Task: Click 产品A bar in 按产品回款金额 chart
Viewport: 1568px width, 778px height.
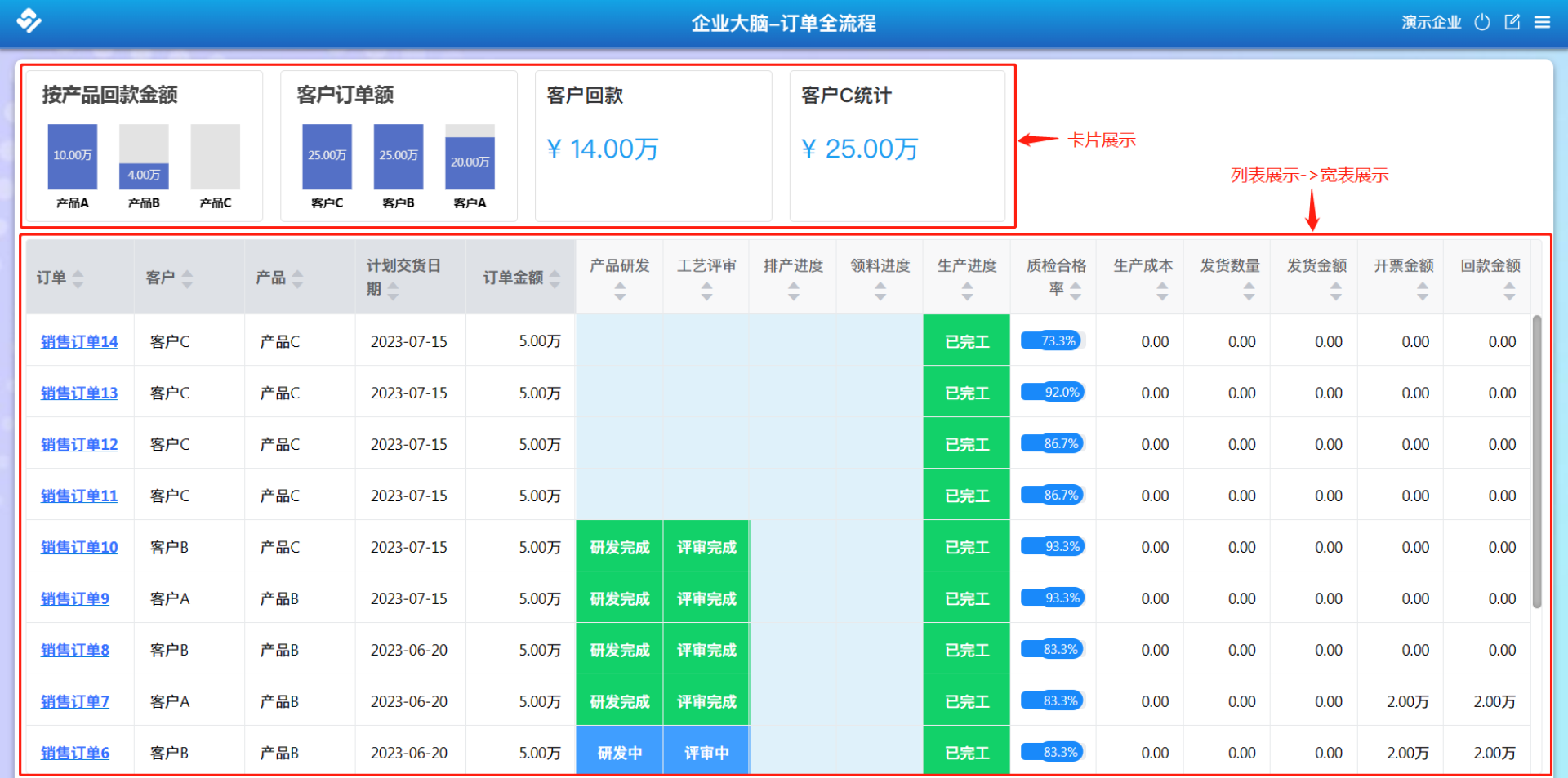Action: point(73,157)
